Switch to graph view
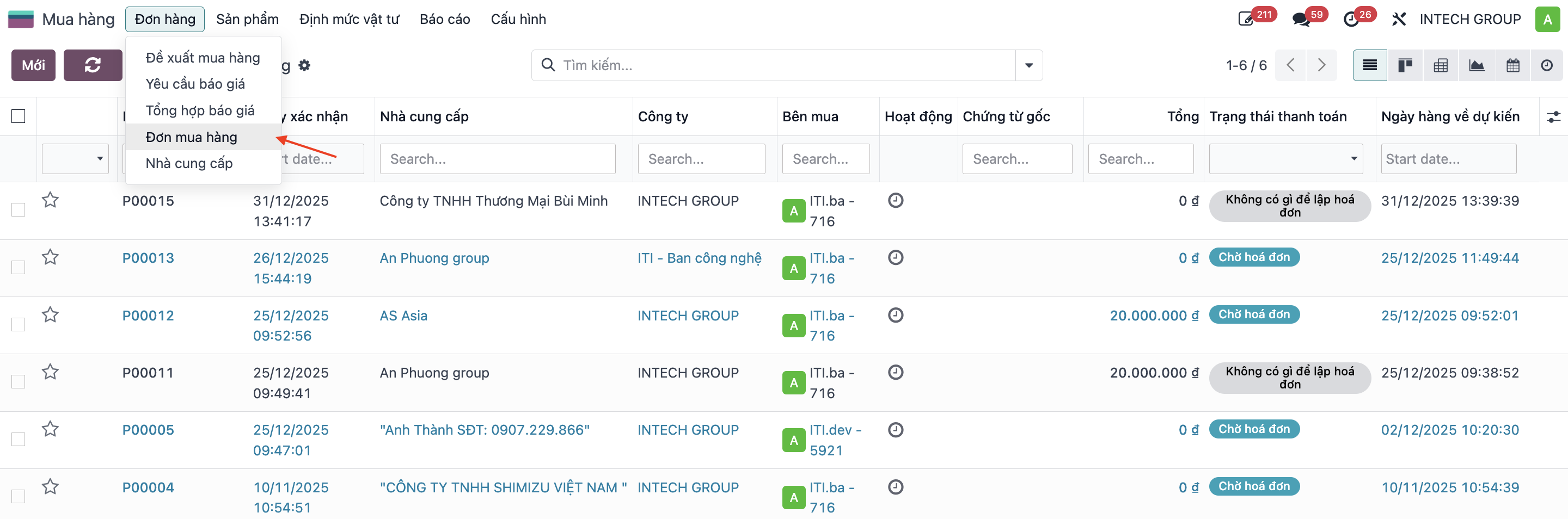The image size is (1568, 519). (x=1476, y=65)
